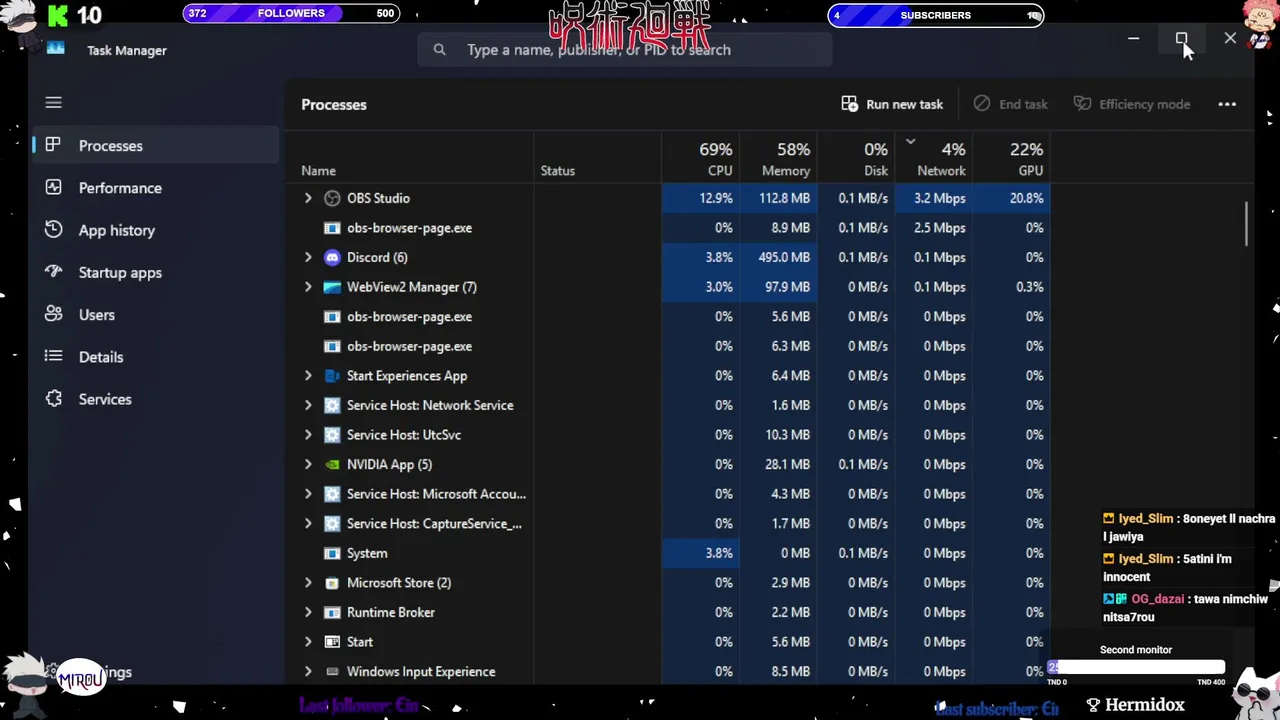This screenshot has height=720, width=1280.
Task: Click Discord's 495.0 MB memory cell
Action: (779, 257)
